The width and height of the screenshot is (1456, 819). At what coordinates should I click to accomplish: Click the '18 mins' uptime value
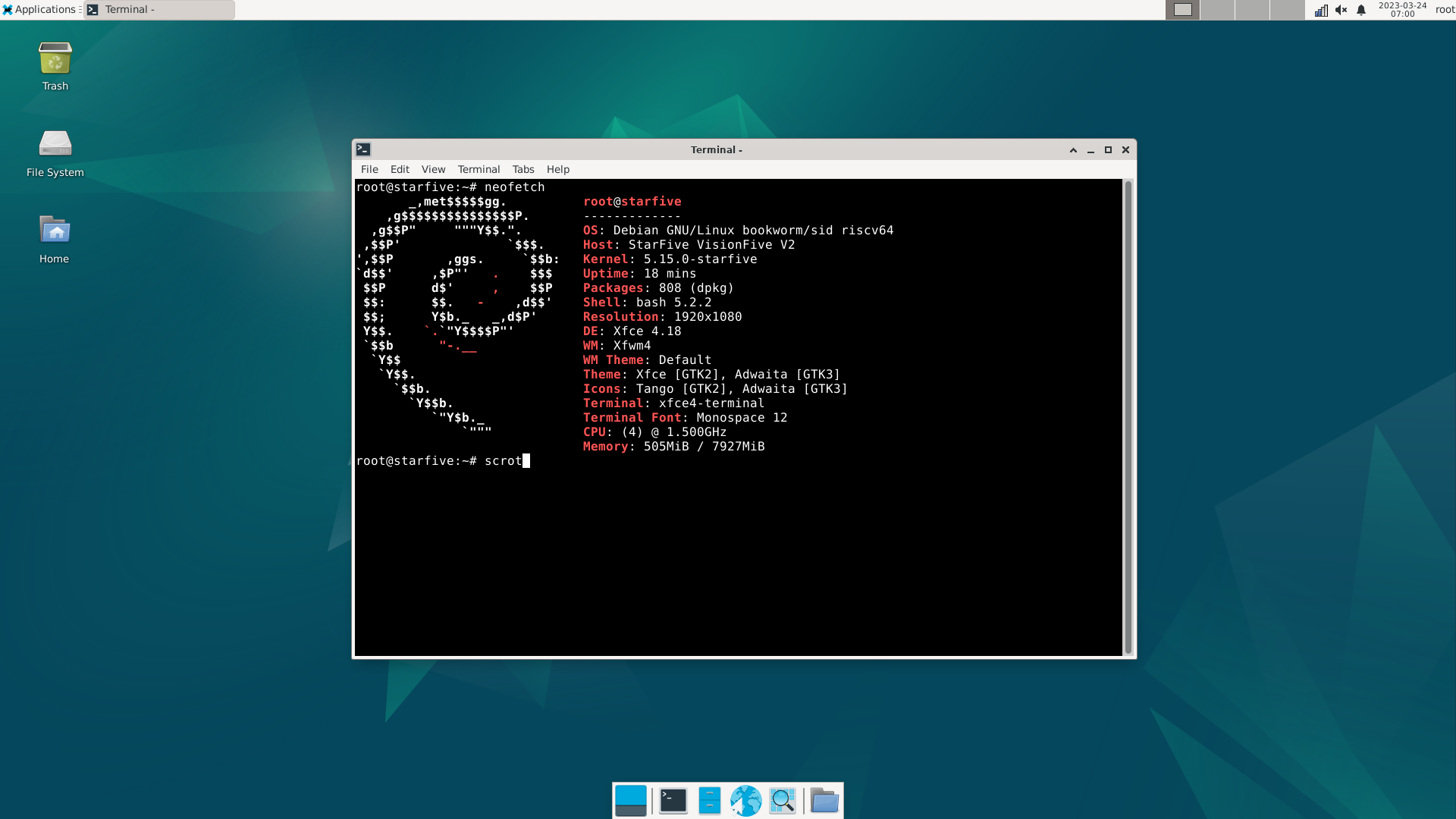coord(670,274)
